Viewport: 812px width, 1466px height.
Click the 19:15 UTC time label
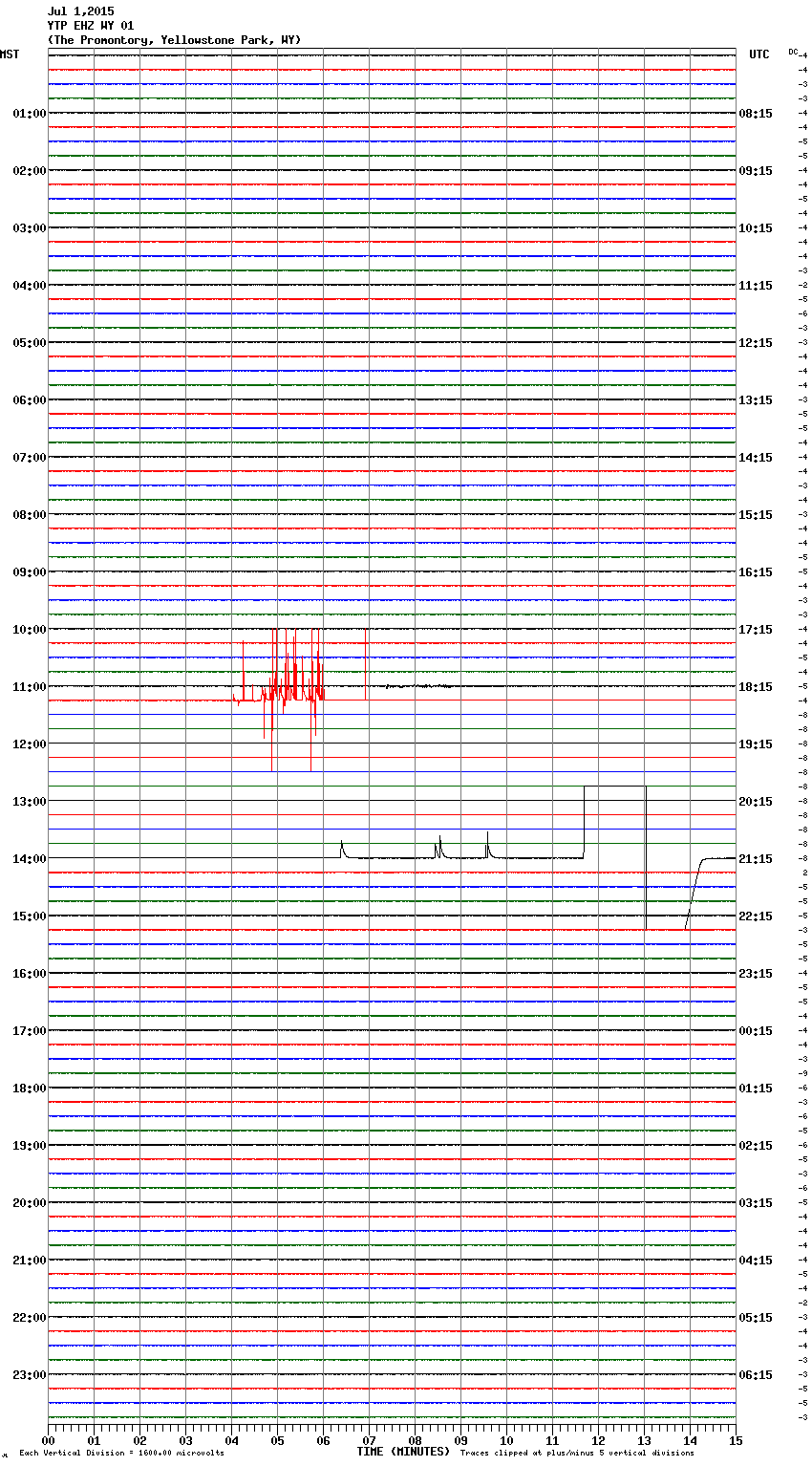(756, 744)
